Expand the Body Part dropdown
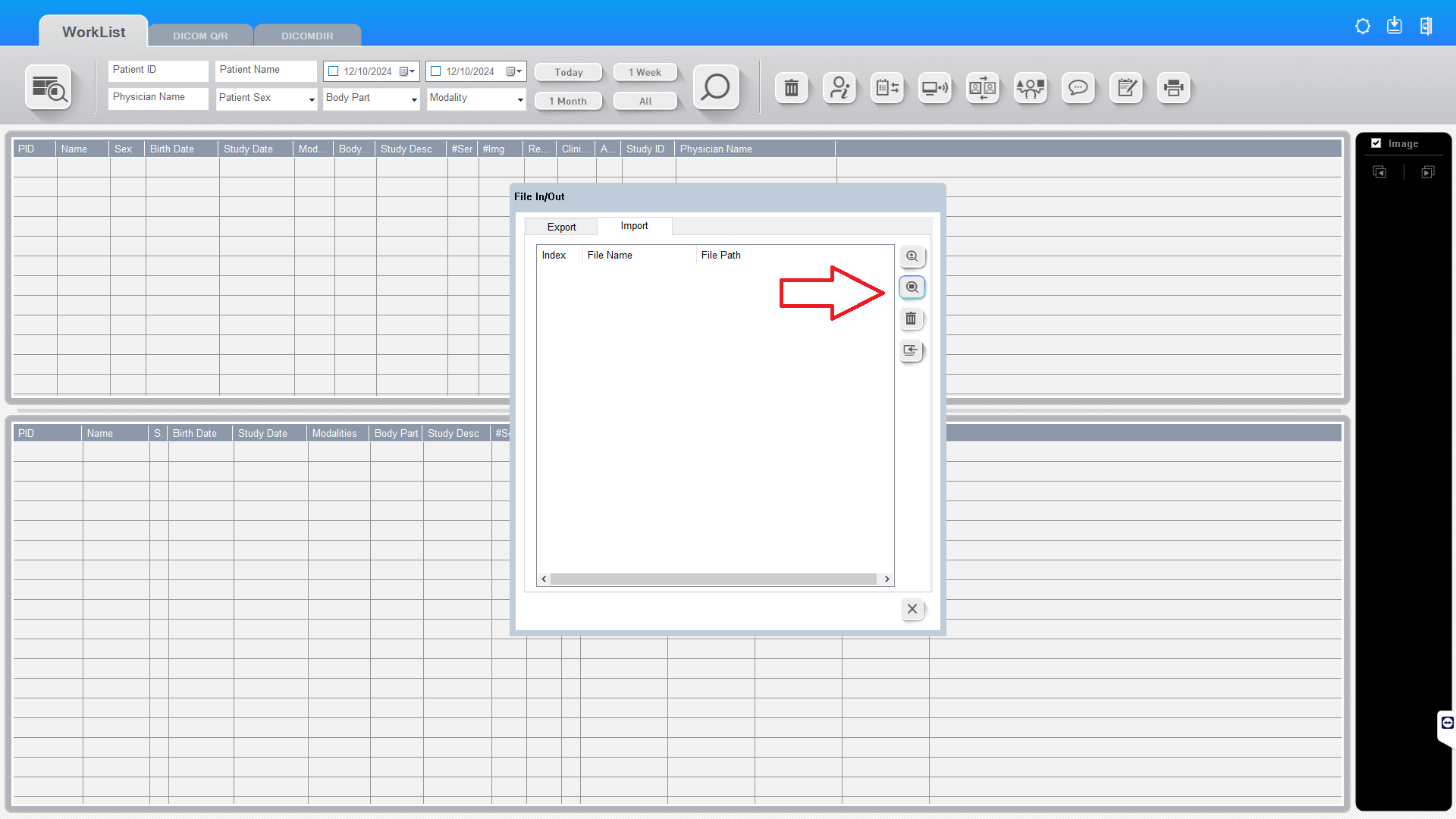This screenshot has width=1456, height=819. pyautogui.click(x=413, y=99)
